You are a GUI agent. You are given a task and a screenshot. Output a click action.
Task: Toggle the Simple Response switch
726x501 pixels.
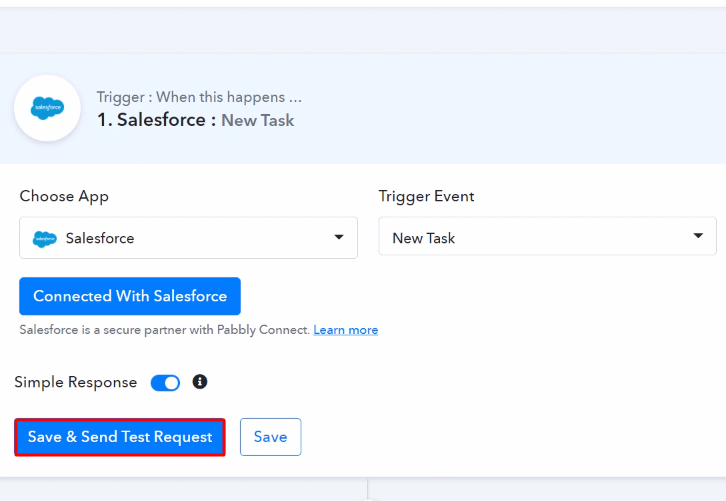tap(165, 383)
